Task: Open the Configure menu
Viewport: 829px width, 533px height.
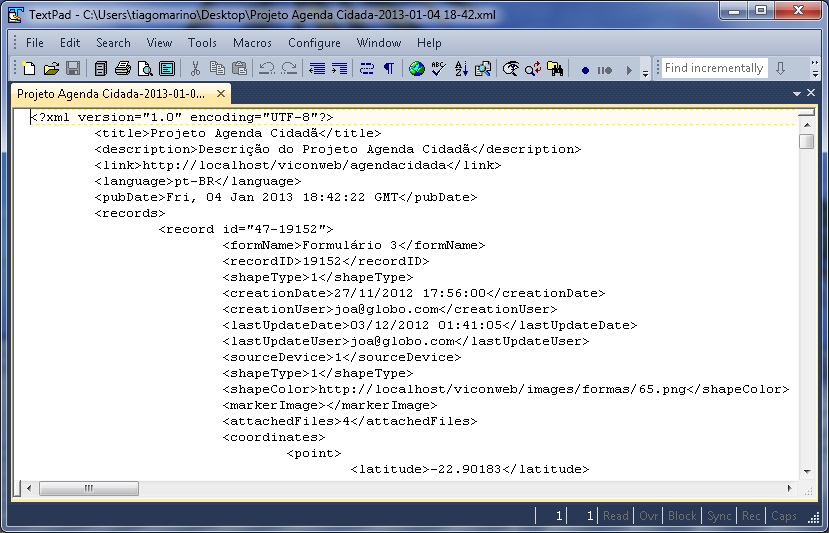Action: (x=314, y=43)
